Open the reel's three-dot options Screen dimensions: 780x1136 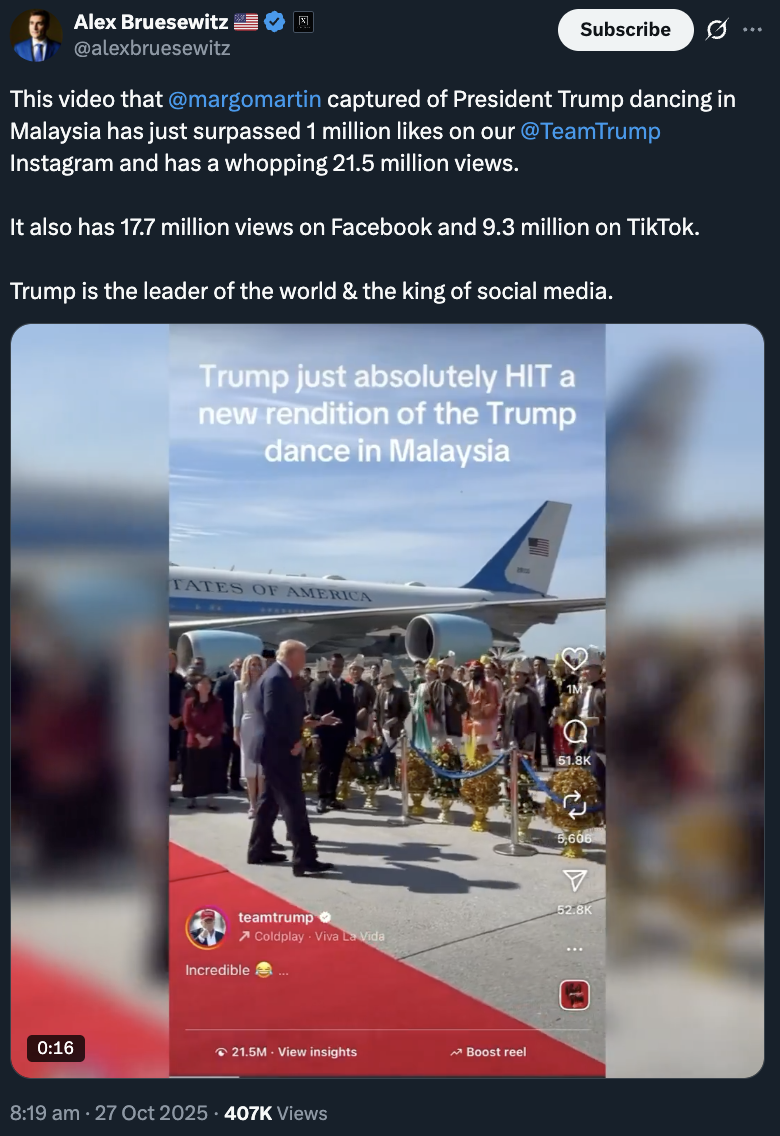point(574,949)
